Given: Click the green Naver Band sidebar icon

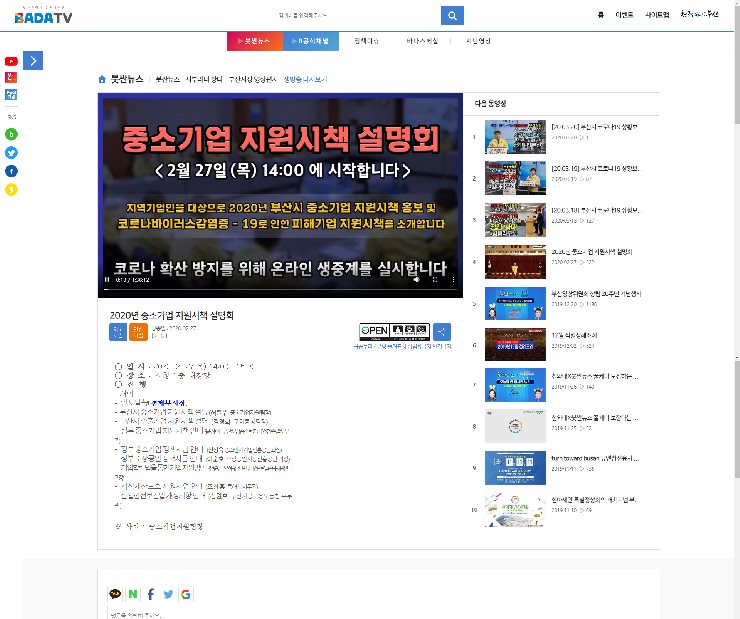Looking at the screenshot, I should pos(11,133).
